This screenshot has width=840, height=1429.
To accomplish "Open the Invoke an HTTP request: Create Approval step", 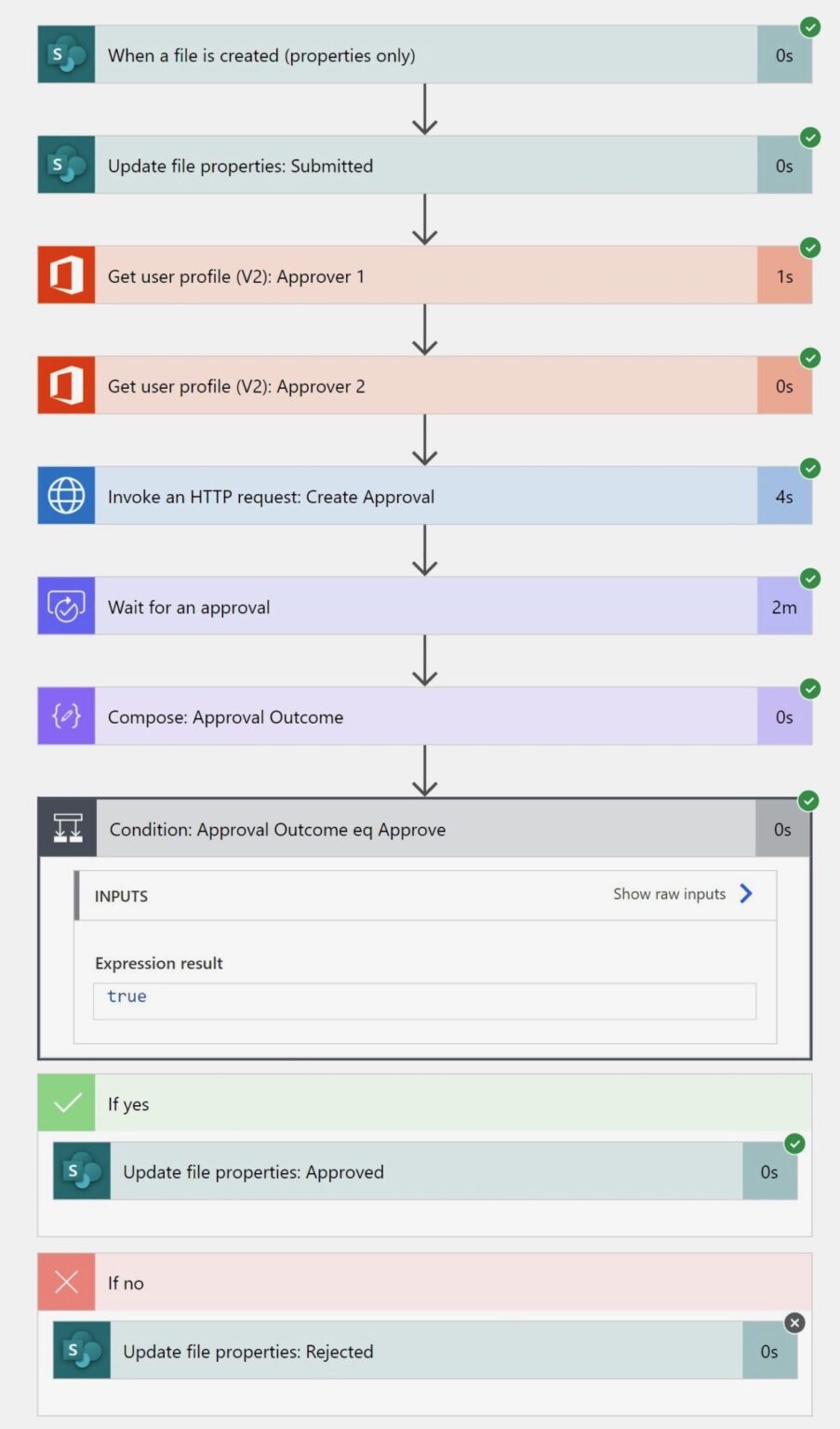I will (x=424, y=496).
